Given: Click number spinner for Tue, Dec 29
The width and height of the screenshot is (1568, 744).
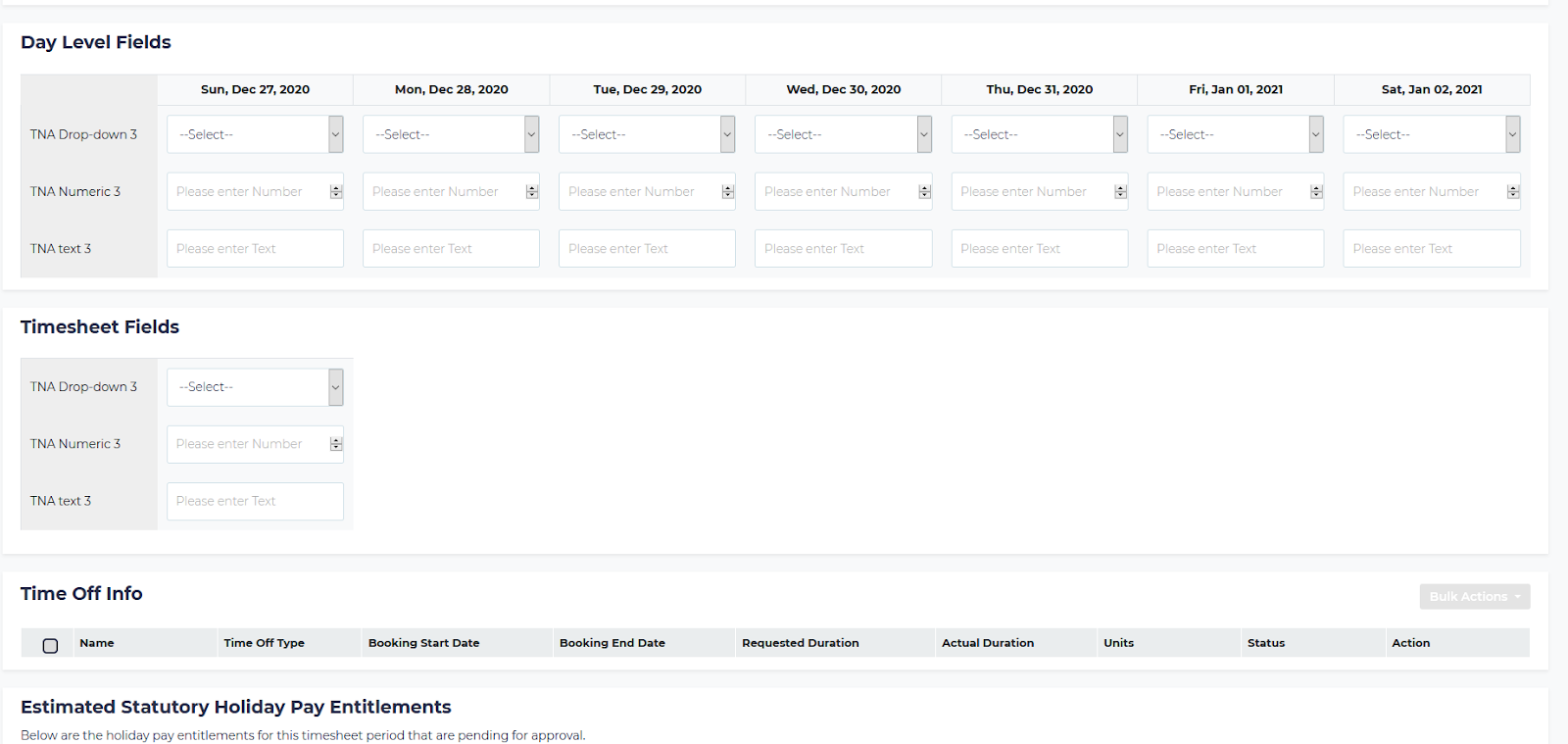Looking at the screenshot, I should [728, 192].
